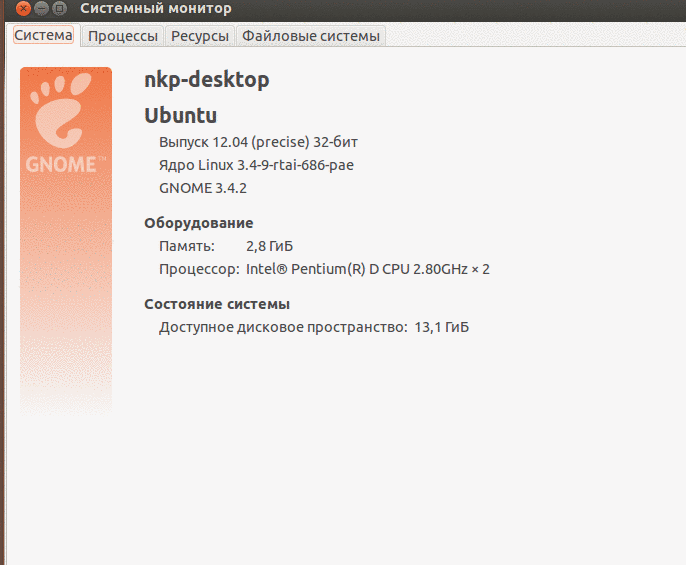Click the Процессор label
This screenshot has width=686, height=565.
200,269
